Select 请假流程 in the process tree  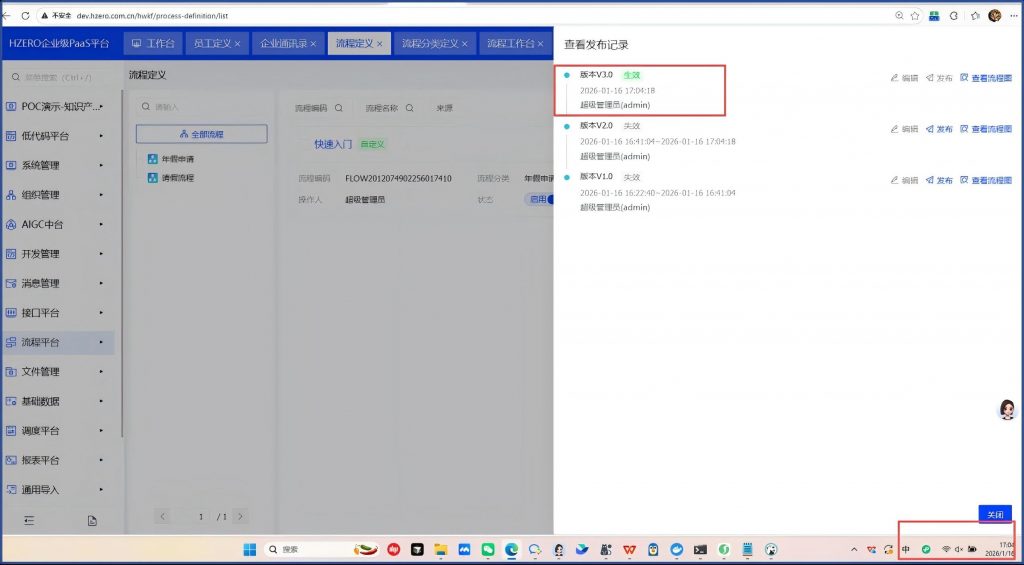(177, 178)
